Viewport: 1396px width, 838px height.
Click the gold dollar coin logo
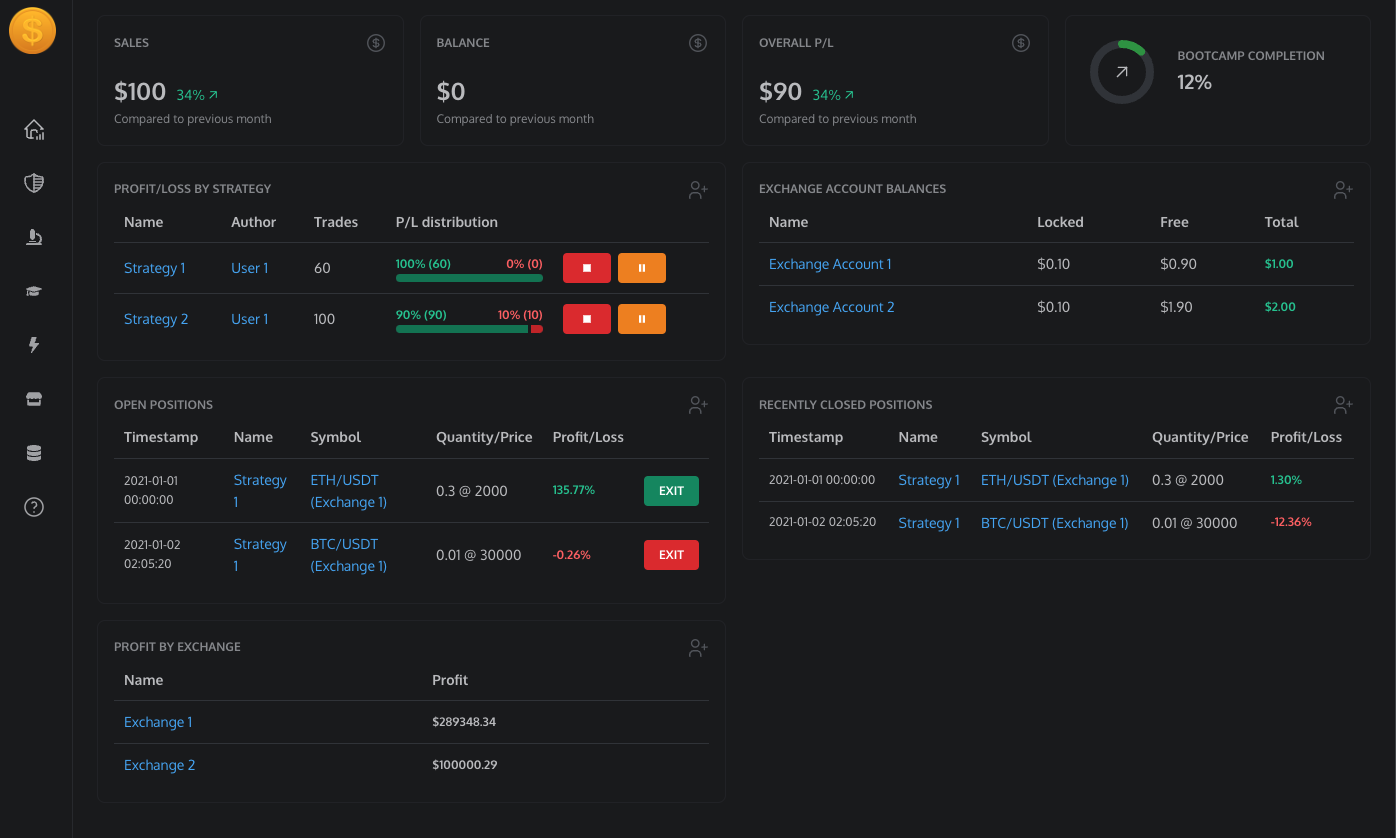(32, 31)
